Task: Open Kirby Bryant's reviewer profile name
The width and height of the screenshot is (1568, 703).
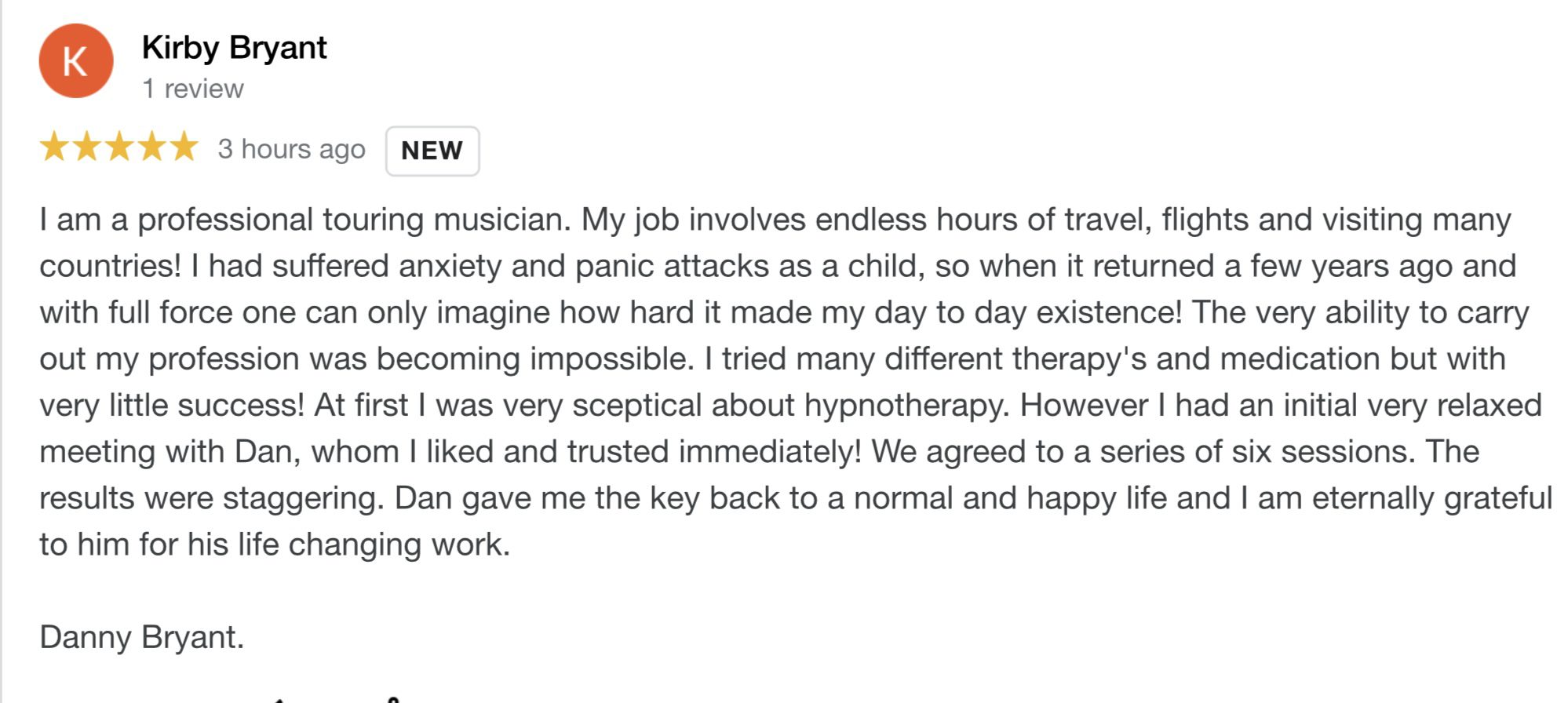Action: [234, 48]
